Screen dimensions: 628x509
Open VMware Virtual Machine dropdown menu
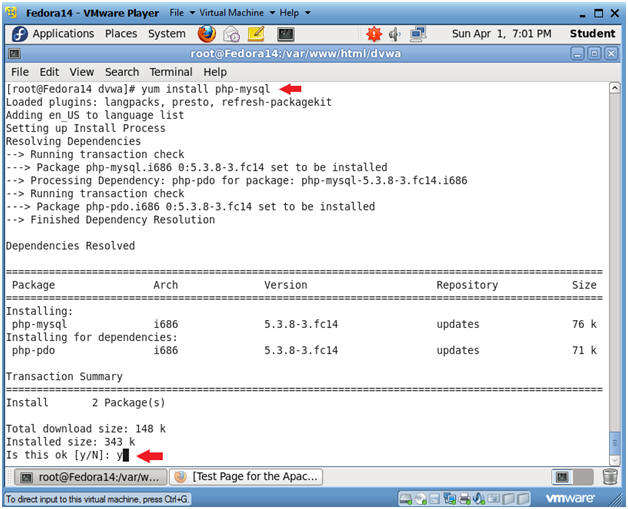click(x=237, y=13)
